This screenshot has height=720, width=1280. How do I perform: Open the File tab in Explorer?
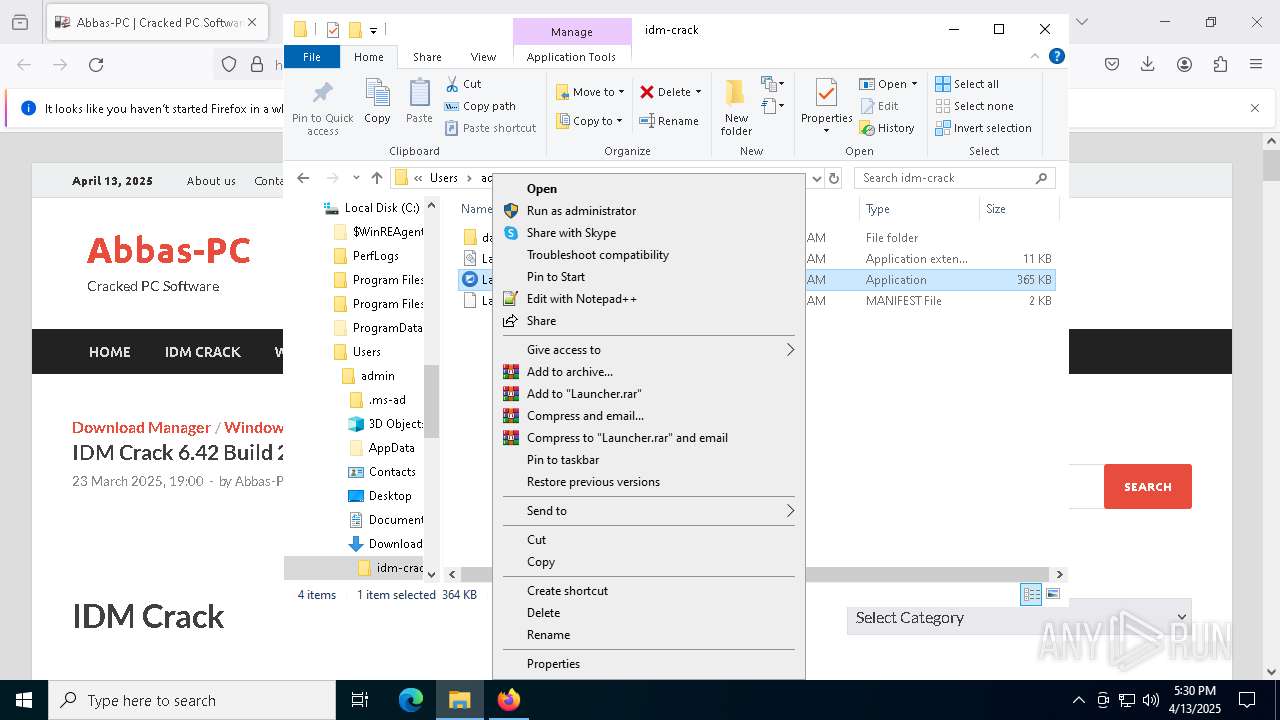pos(312,57)
